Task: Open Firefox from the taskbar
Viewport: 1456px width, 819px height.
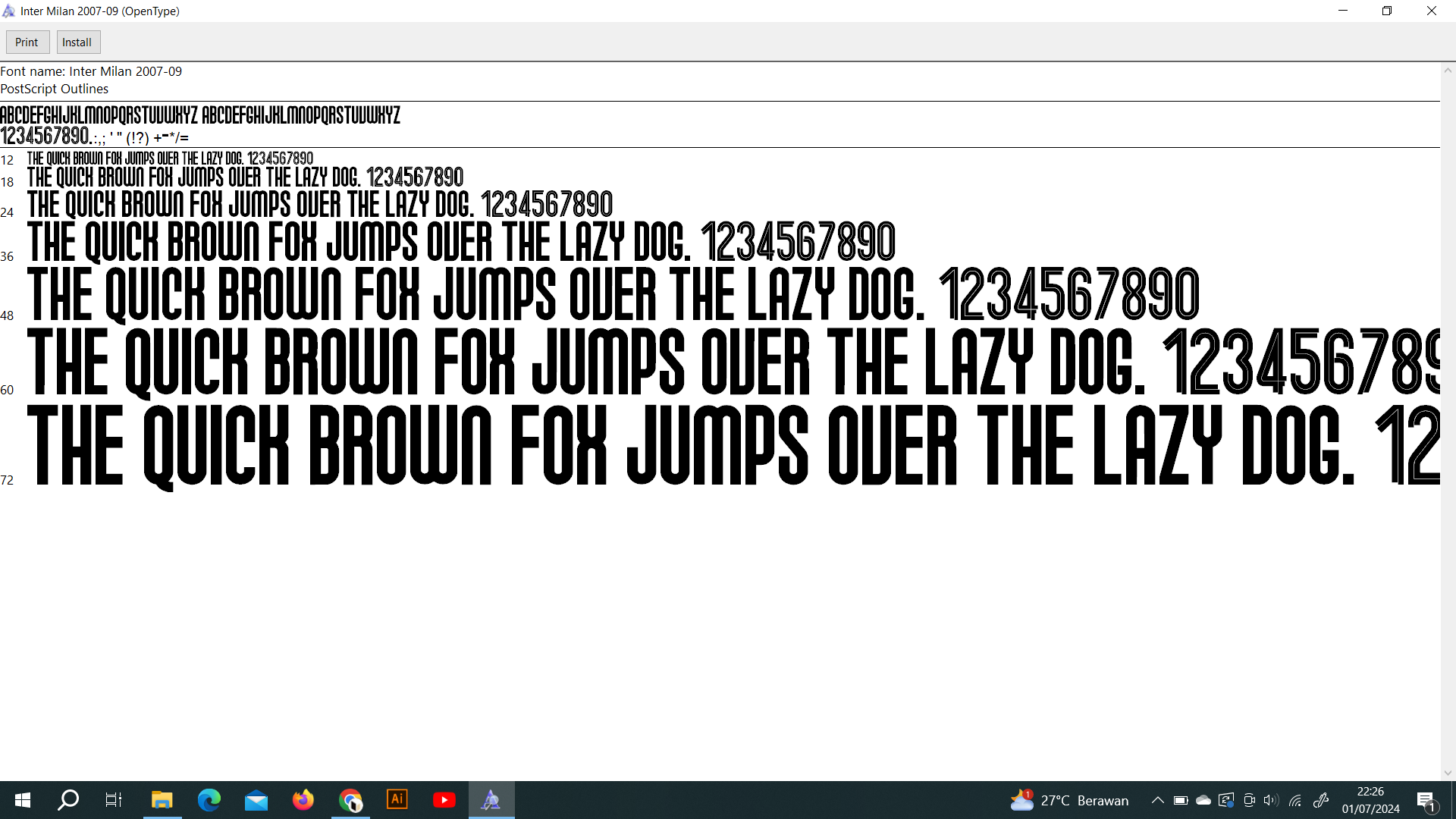Action: pyautogui.click(x=303, y=800)
